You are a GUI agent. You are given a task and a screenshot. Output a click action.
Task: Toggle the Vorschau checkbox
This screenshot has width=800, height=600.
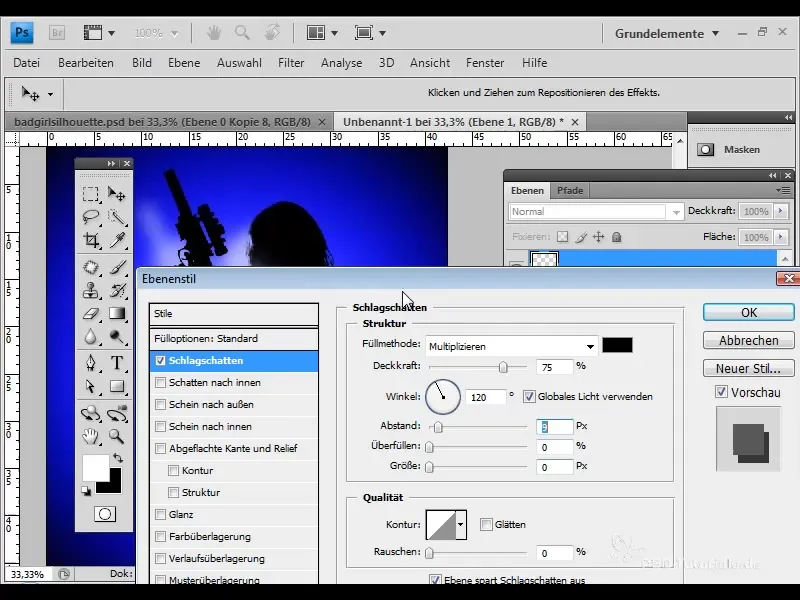tap(721, 392)
